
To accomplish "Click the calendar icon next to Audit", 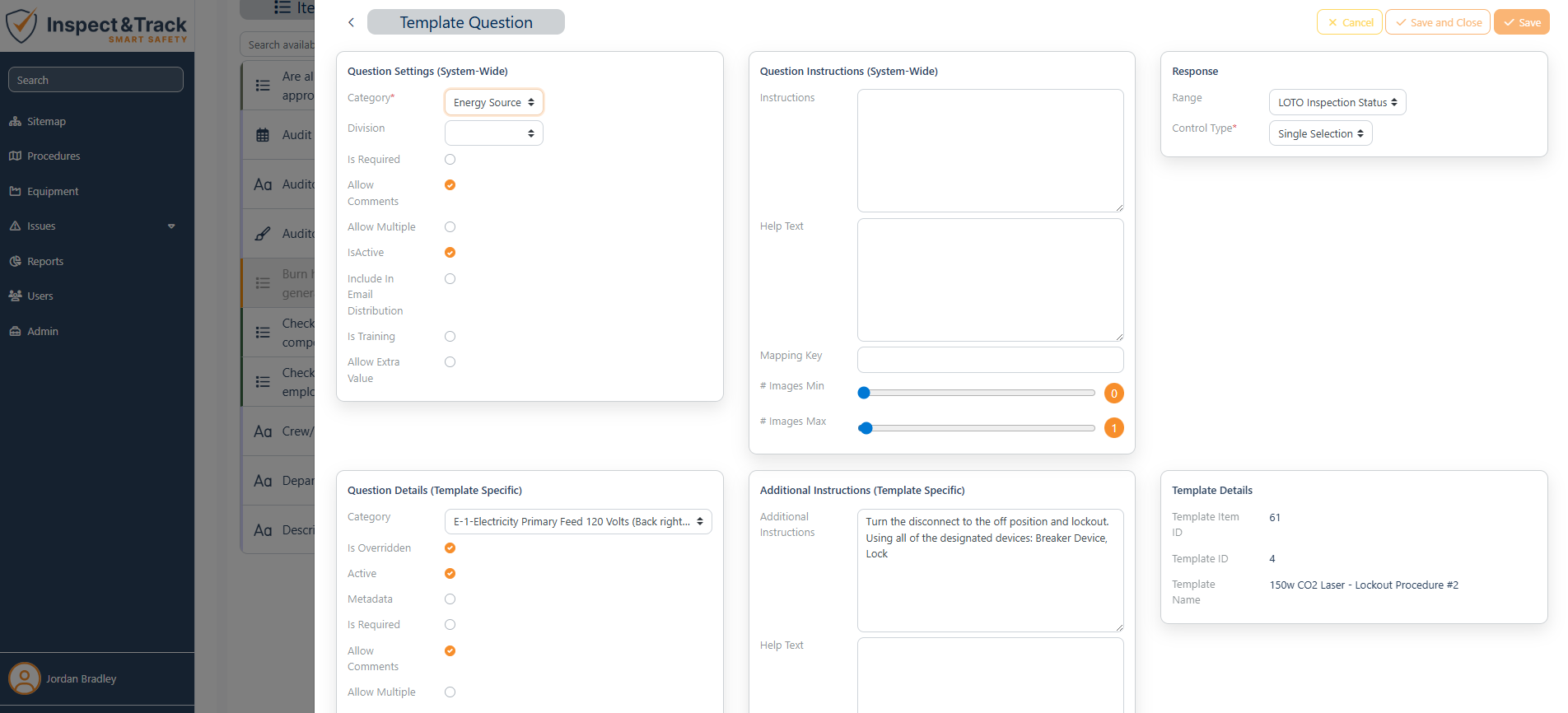I will (x=263, y=135).
